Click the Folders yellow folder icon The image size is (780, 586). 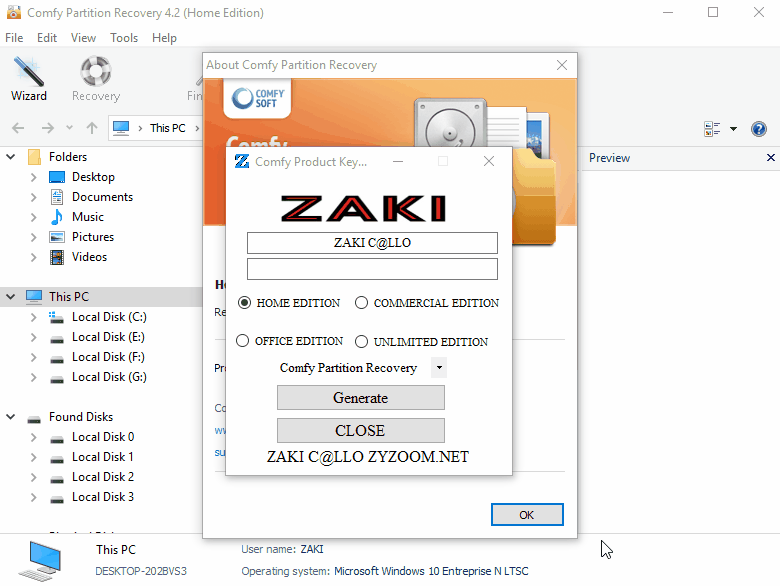coord(34,157)
